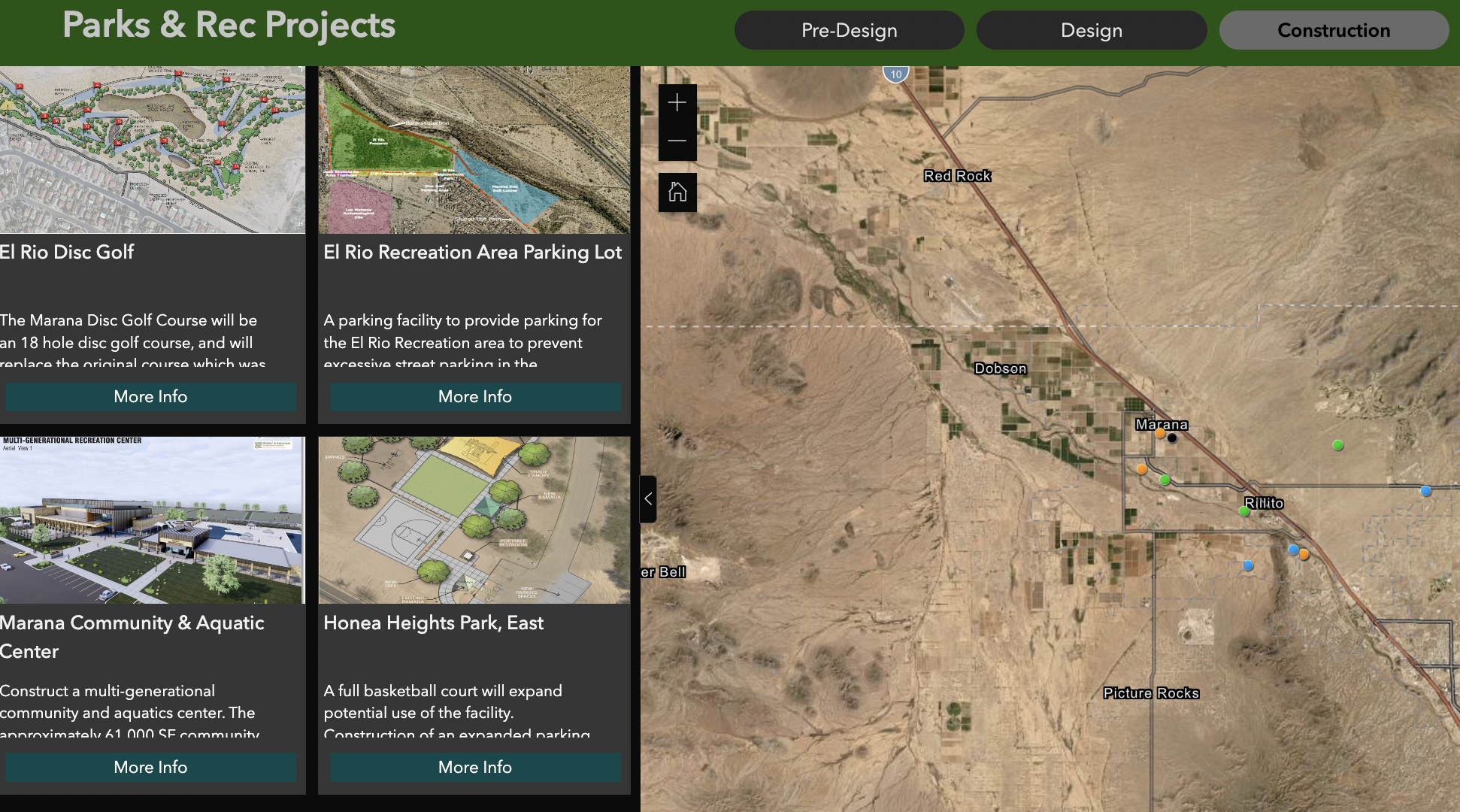The image size is (1460, 812).
Task: Switch to the Pre-Design tab
Action: [x=849, y=30]
